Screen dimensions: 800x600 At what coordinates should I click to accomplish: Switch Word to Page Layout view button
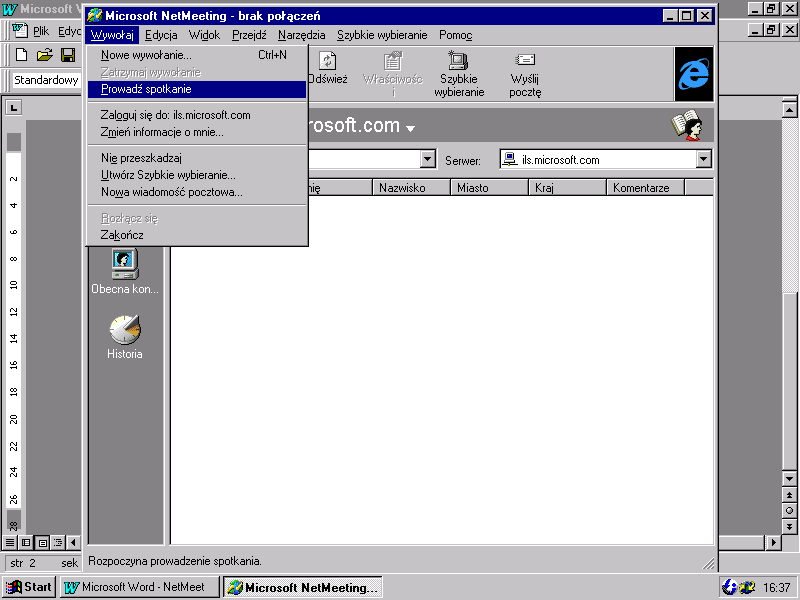(x=42, y=542)
